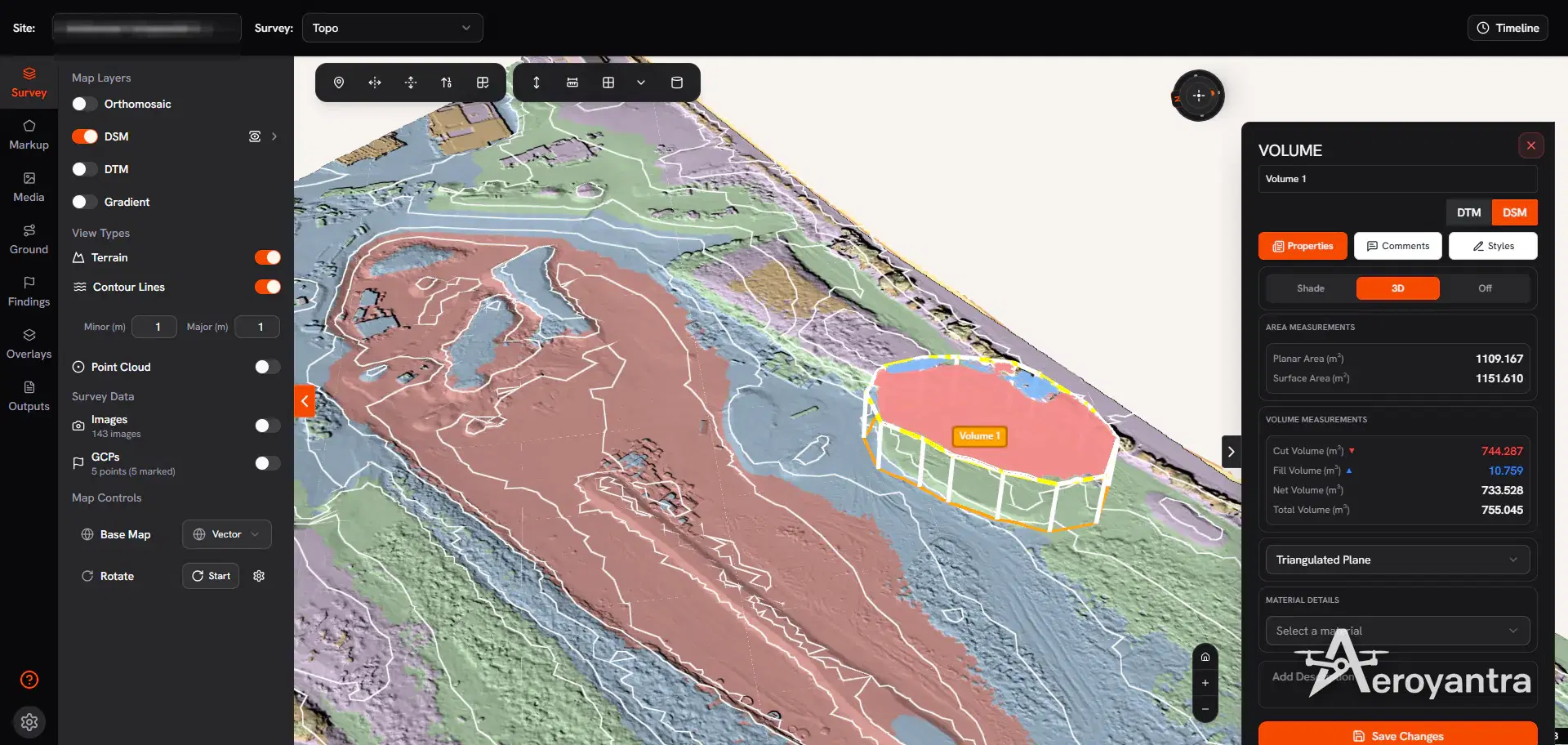Open rotate settings gear icon
Screen dimensions: 1568x745
pyautogui.click(x=259, y=576)
